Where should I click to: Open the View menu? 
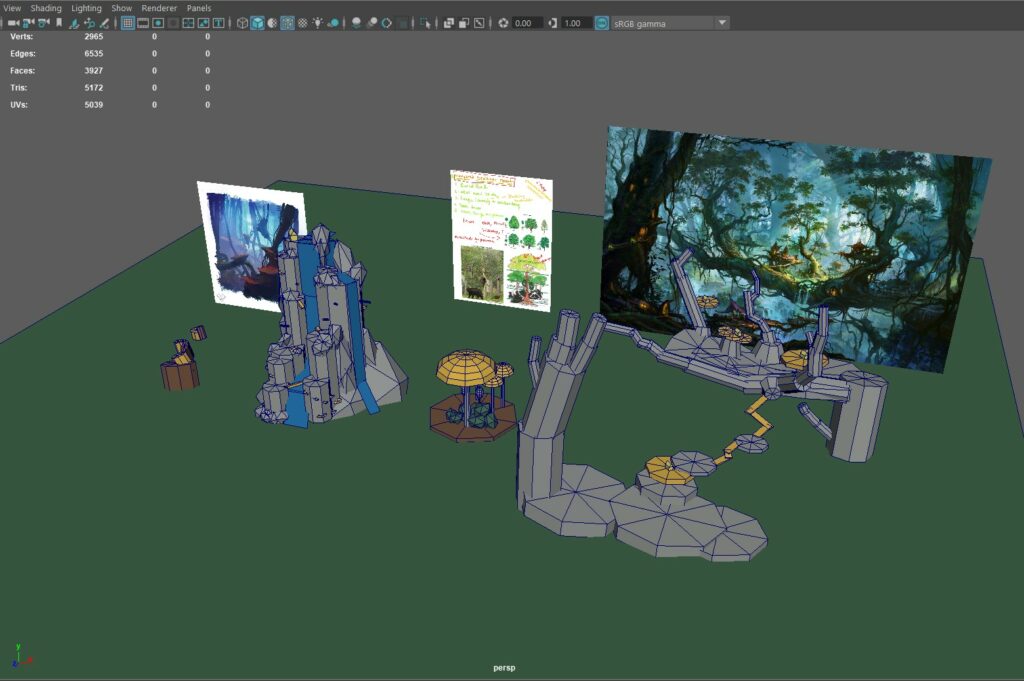coord(12,8)
